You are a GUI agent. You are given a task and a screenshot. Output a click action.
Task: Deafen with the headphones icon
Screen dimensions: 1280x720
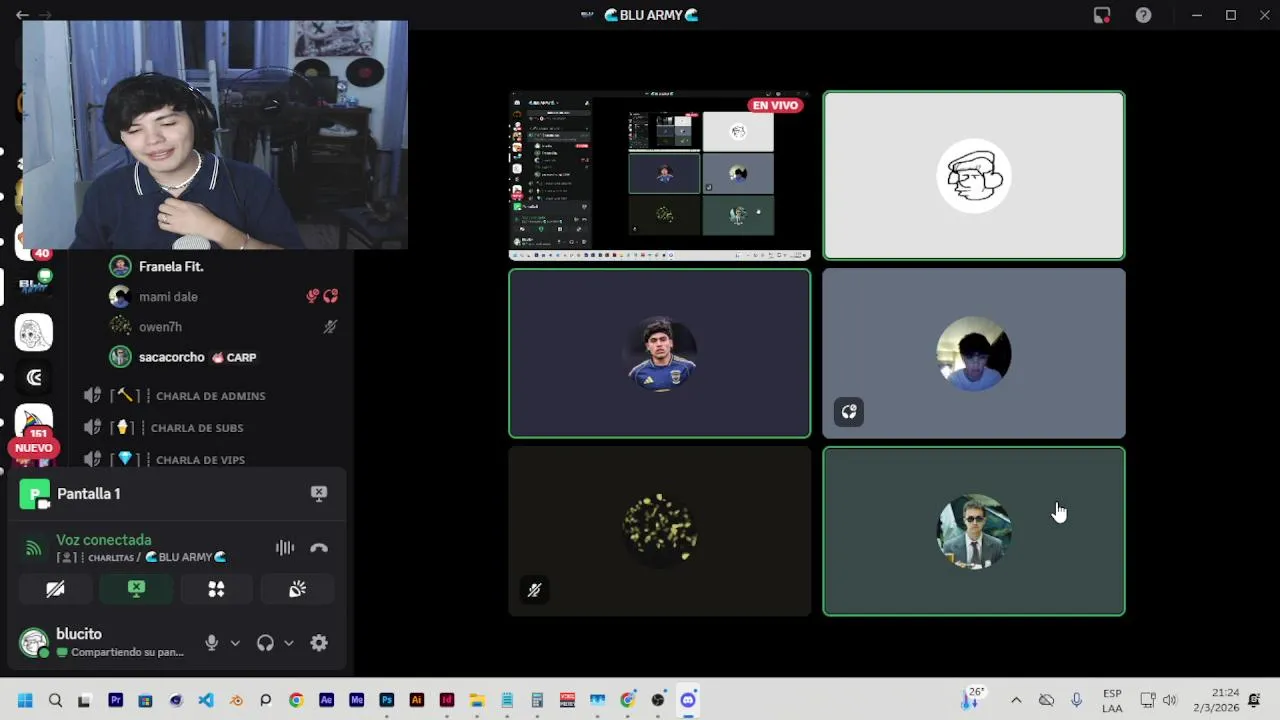coord(265,643)
